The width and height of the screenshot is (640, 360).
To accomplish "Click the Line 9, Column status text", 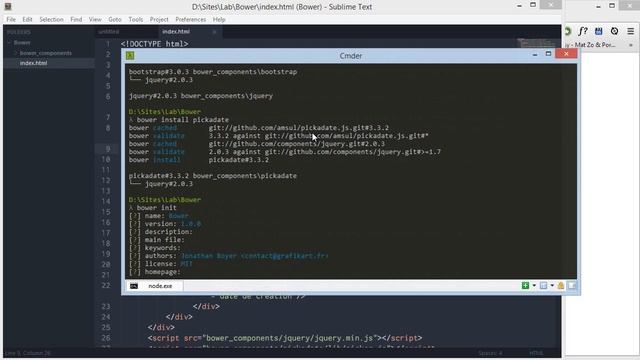I will (28, 353).
